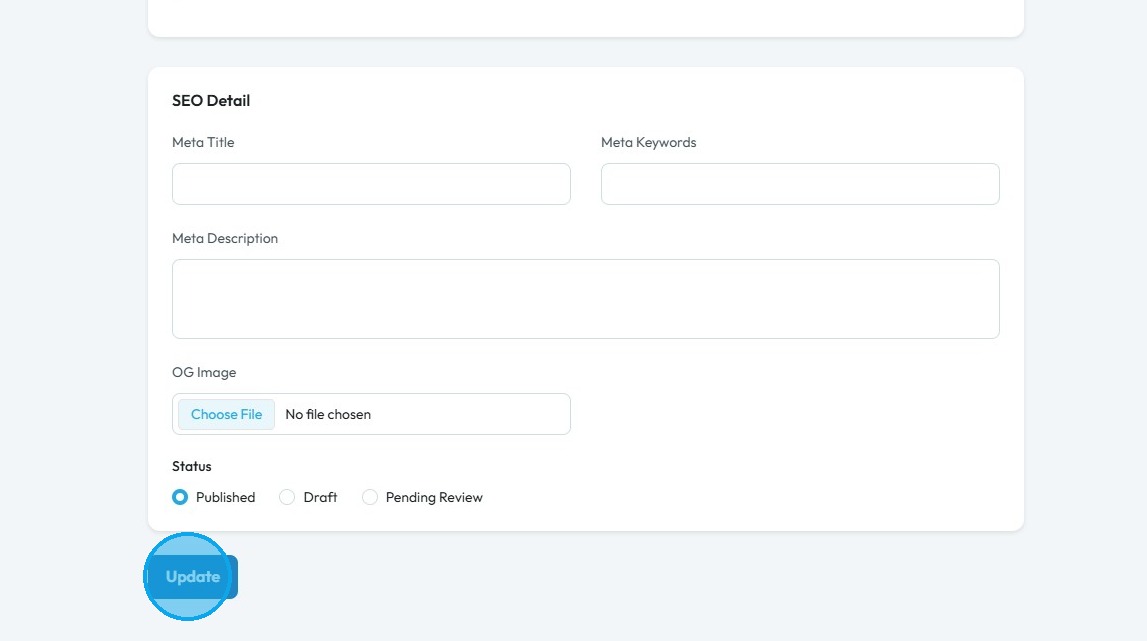Click the 'OG Image' field label
This screenshot has width=1147, height=641.
click(204, 372)
